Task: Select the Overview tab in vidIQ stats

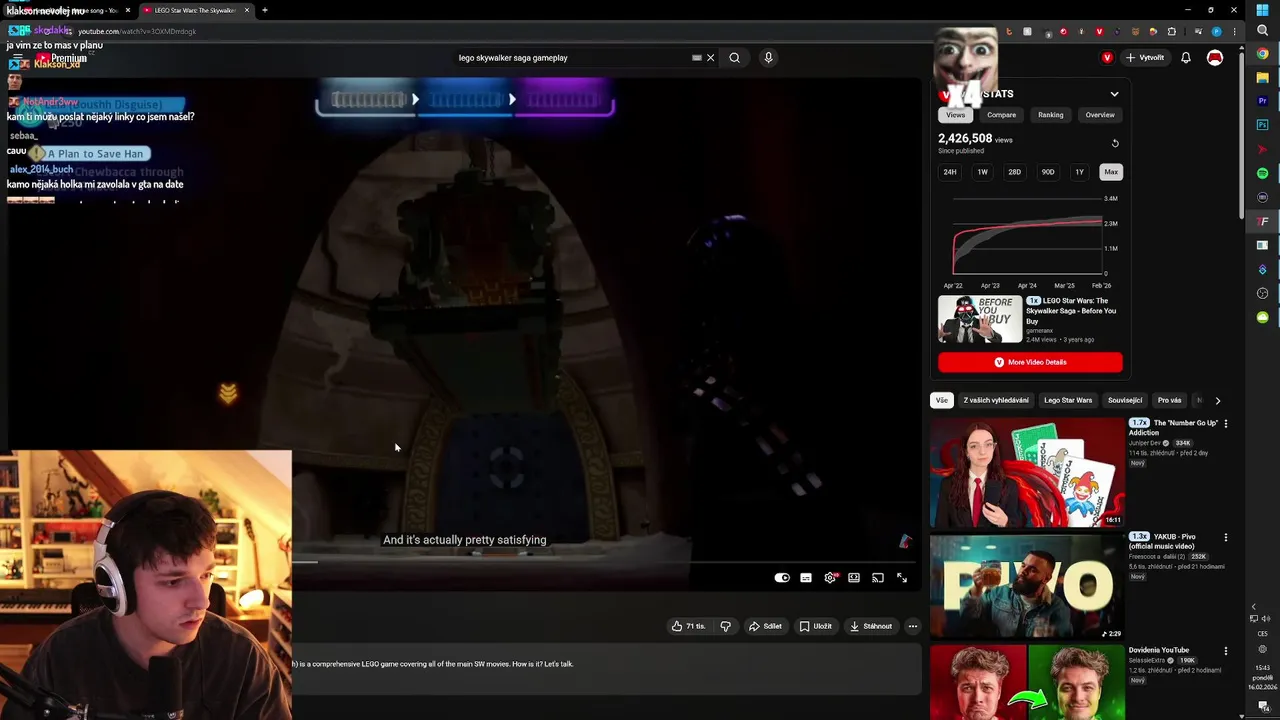Action: click(1100, 115)
